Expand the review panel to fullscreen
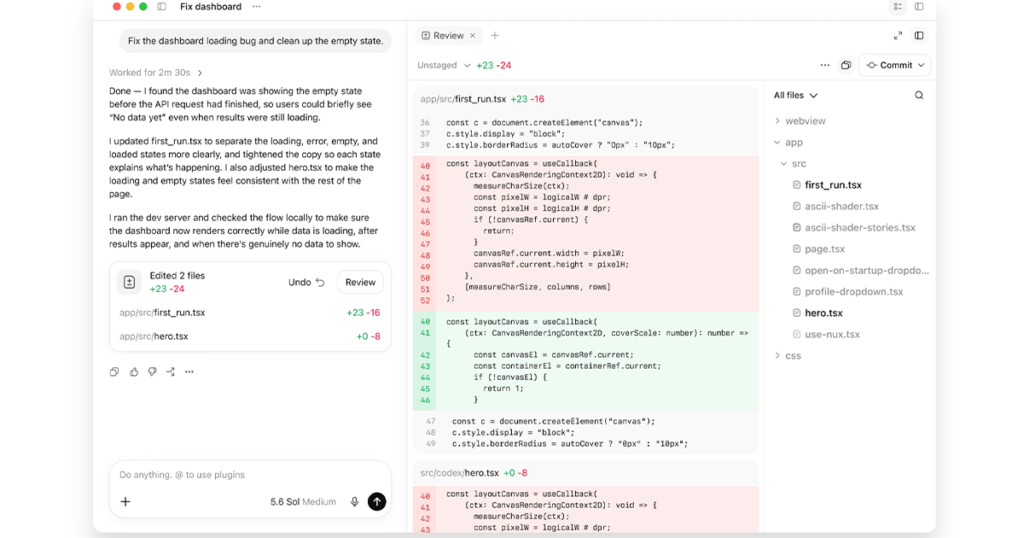Screen dimensions: 1024x538 [x=898, y=36]
